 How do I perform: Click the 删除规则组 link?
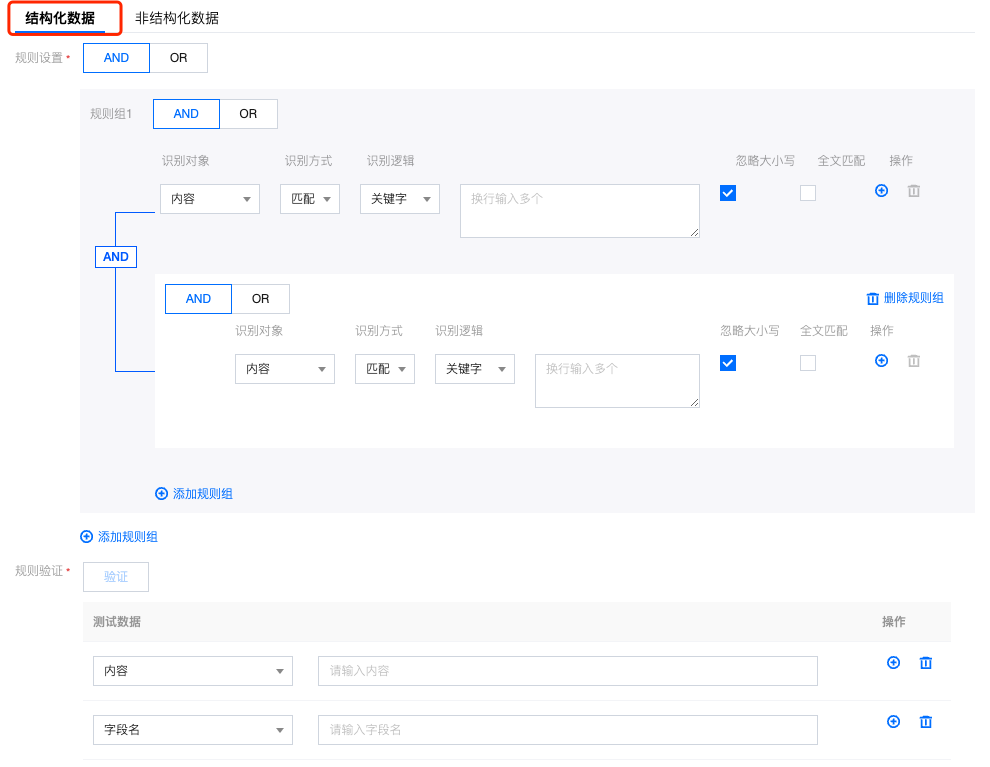point(905,298)
